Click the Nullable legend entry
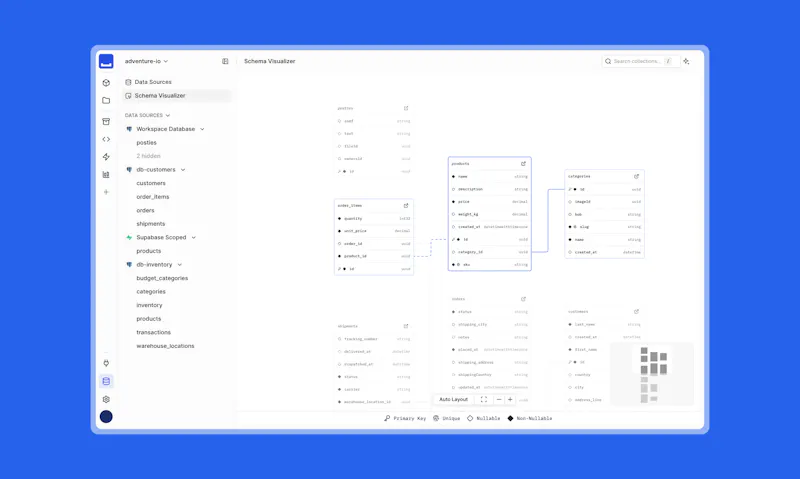Image resolution: width=800 pixels, height=479 pixels. click(484, 418)
